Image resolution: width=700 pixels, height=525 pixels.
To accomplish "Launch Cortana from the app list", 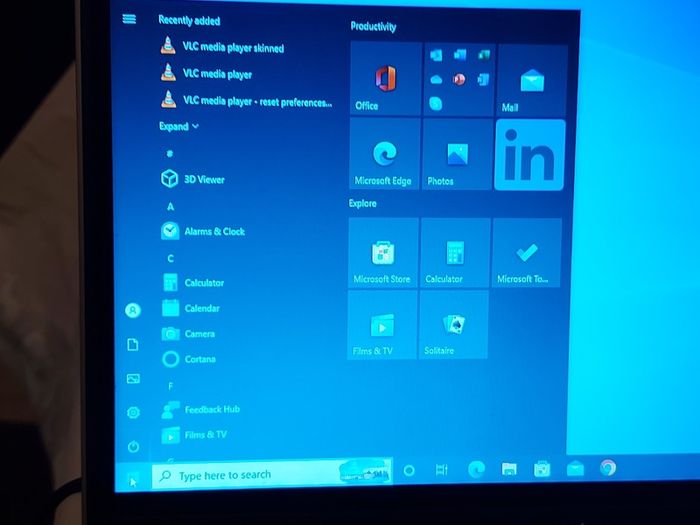I will pos(189,359).
